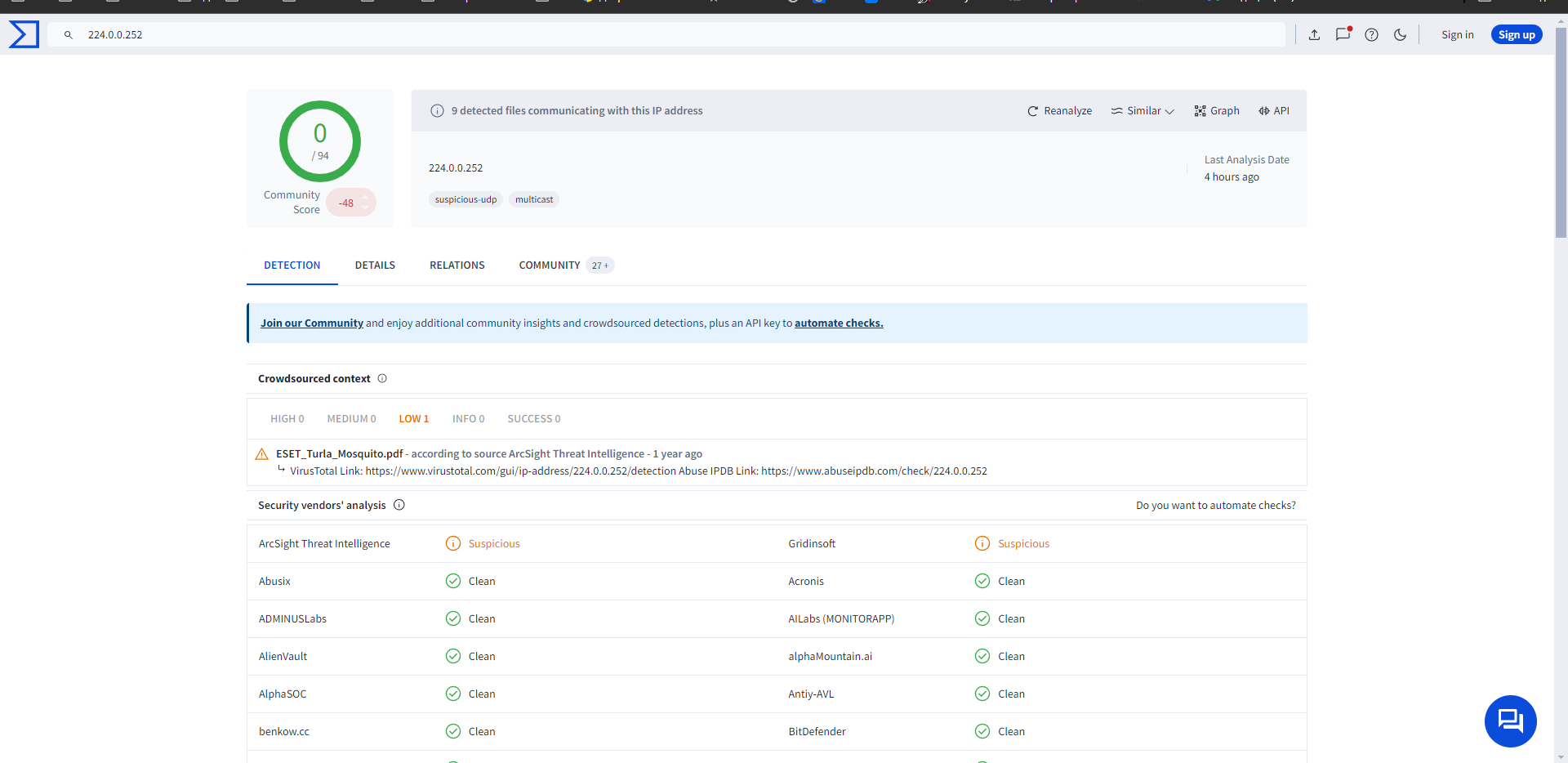
Task: Click the Abusix Clean checkmark icon
Action: pos(453,582)
